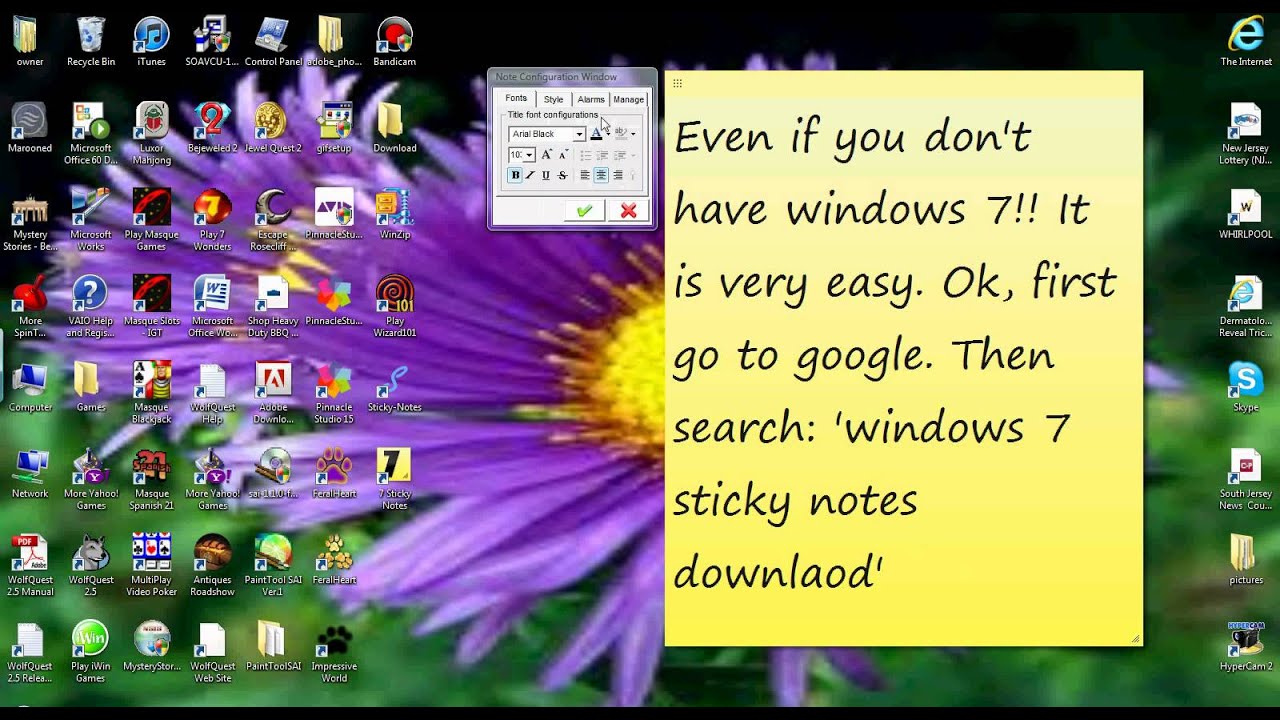The height and width of the screenshot is (720, 1280).
Task: Select the WinZip desktop icon
Action: [x=395, y=214]
